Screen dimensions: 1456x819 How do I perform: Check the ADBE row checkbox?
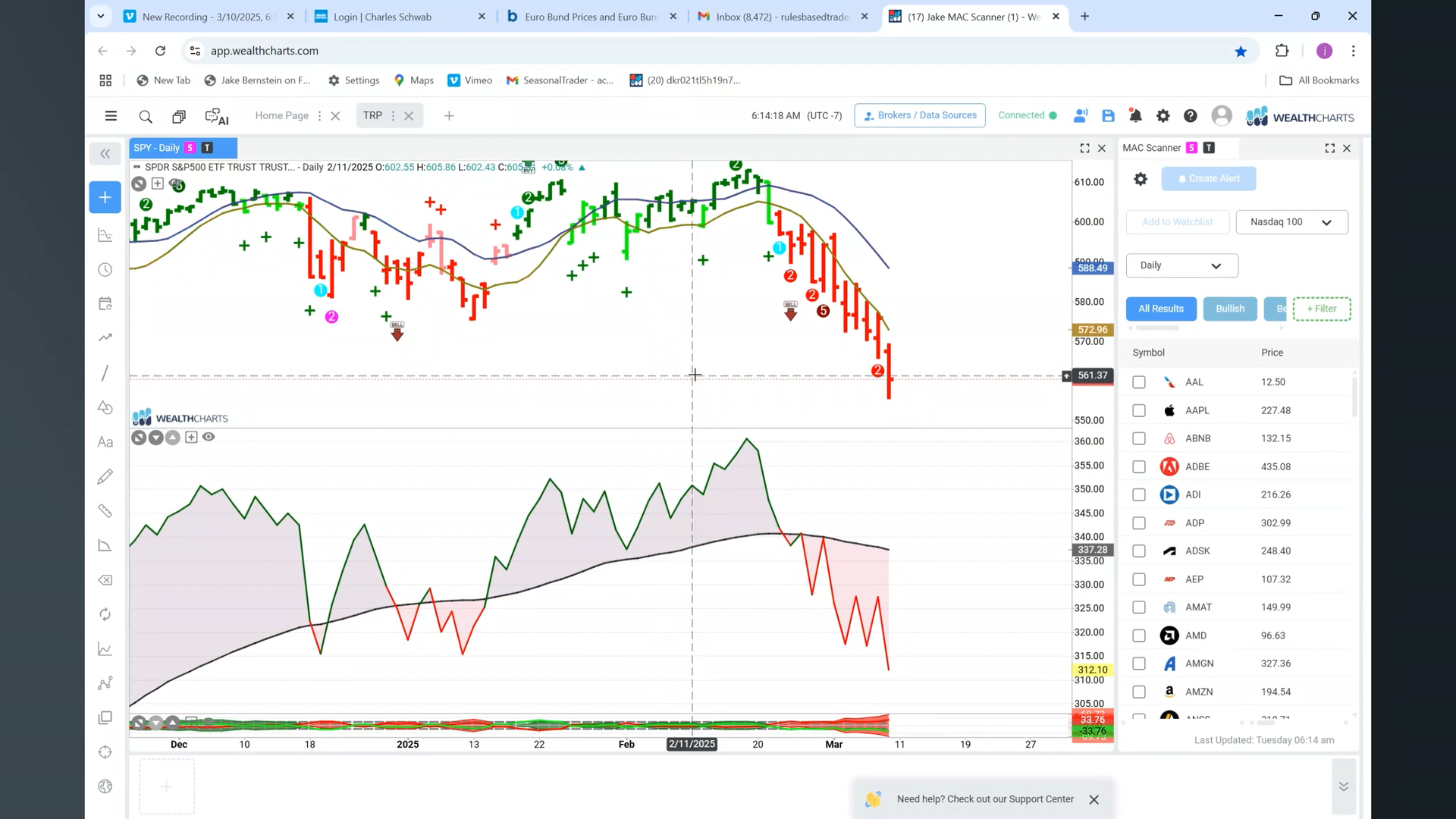pos(1139,466)
